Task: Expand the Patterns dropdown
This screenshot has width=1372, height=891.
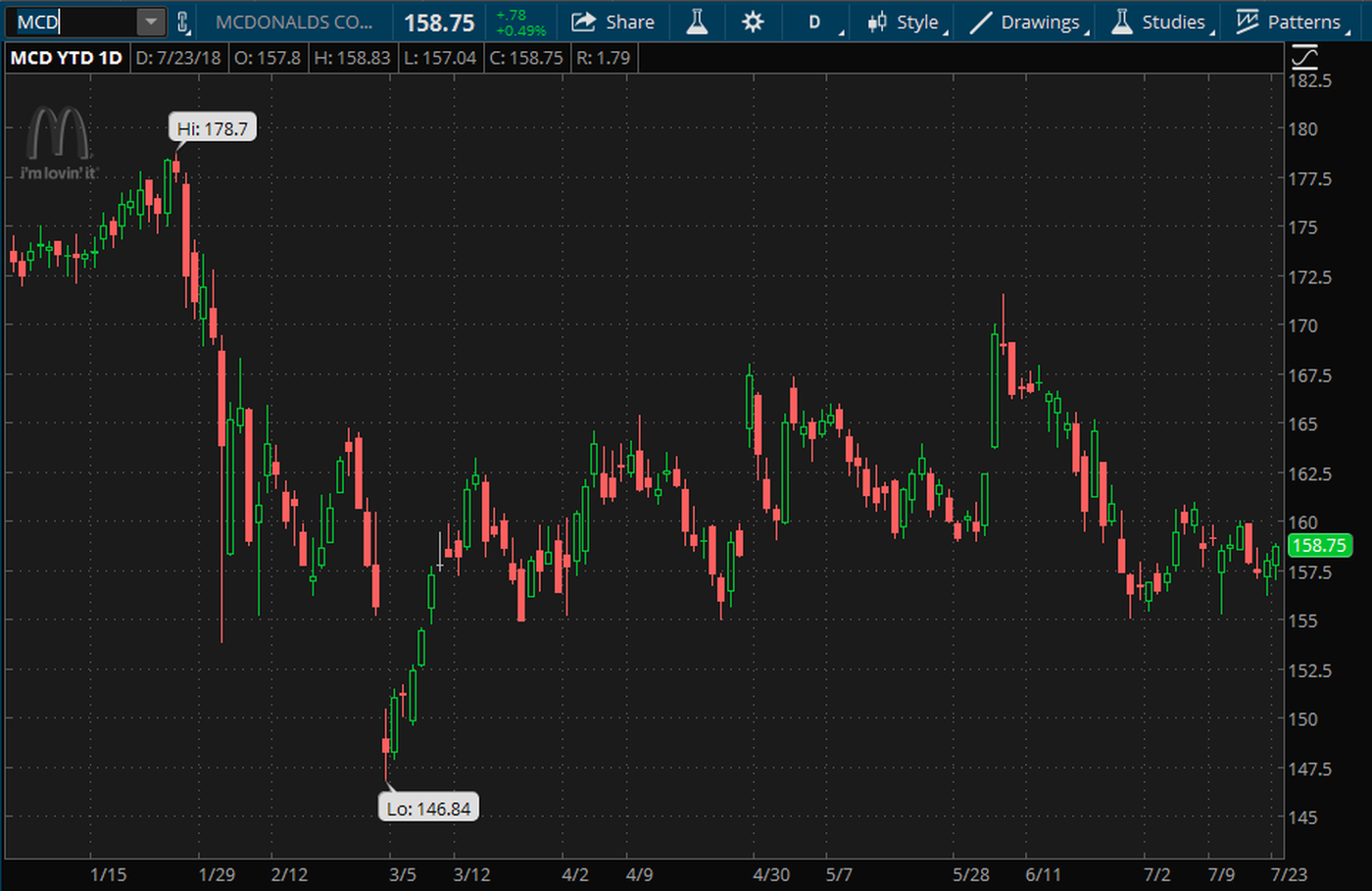Action: pyautogui.click(x=1290, y=22)
